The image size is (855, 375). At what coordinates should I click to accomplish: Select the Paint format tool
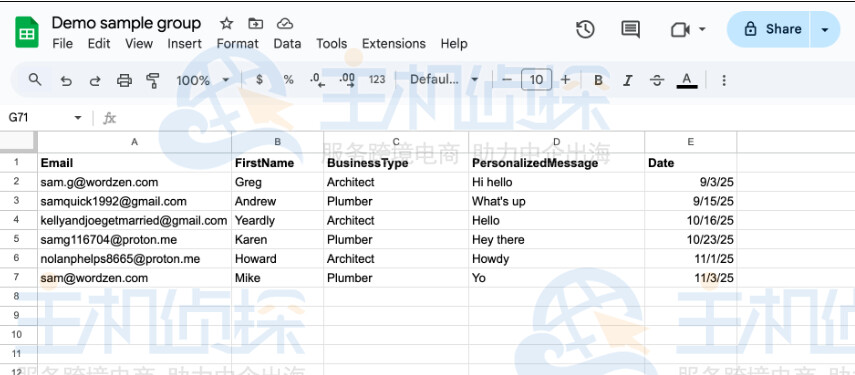point(153,81)
